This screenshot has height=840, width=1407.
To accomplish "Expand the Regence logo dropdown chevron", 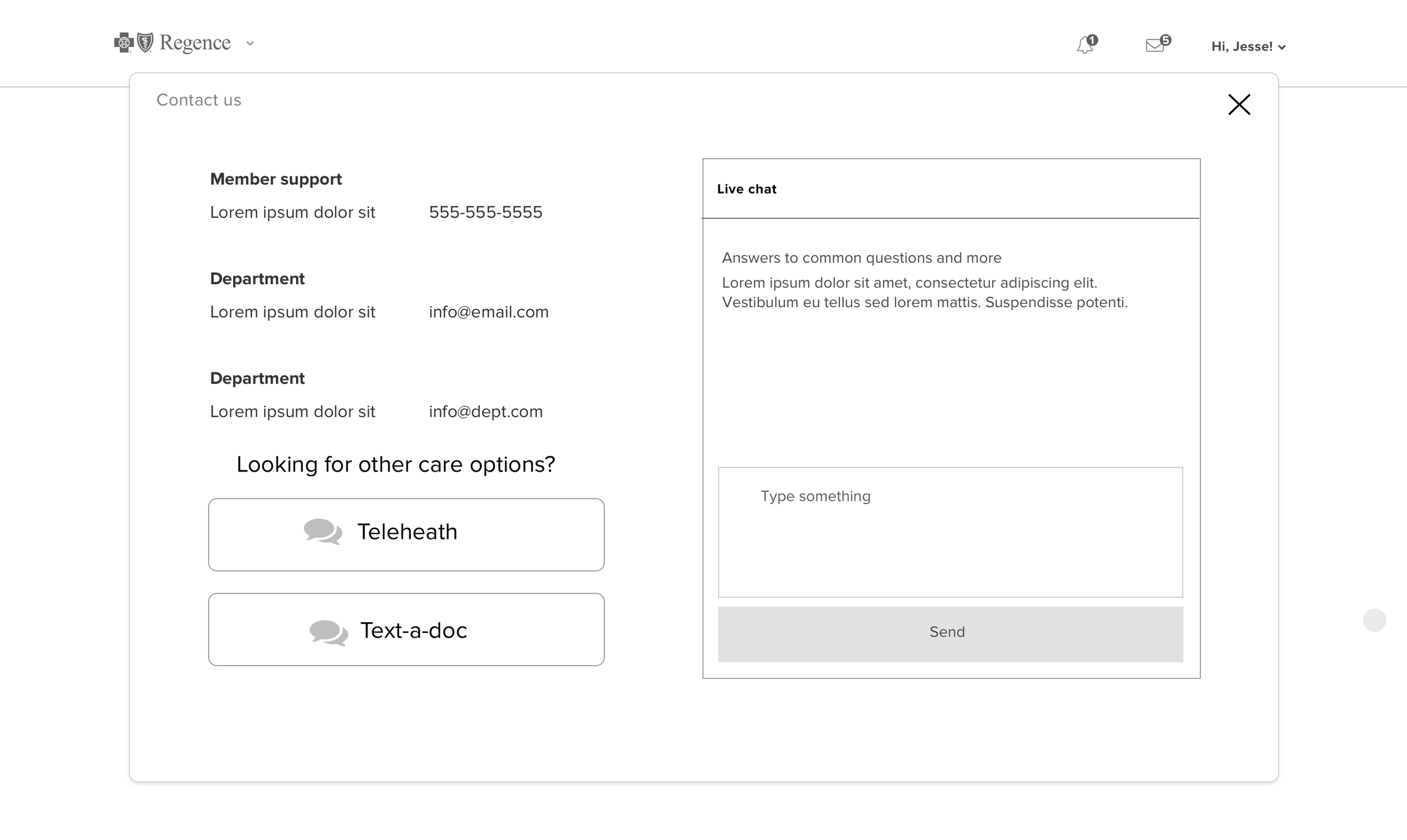I will (250, 43).
